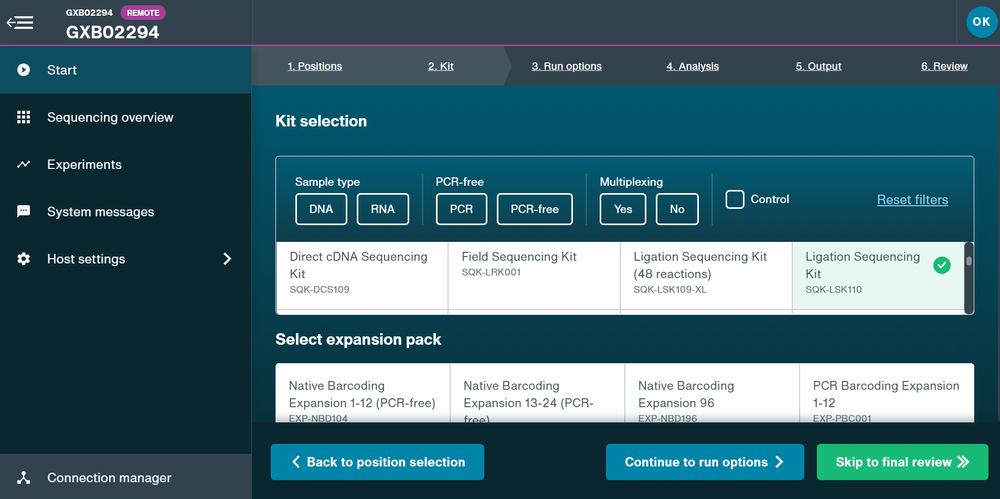This screenshot has width=1000, height=499.
Task: Click the REMOTE status badge
Action: [x=143, y=13]
